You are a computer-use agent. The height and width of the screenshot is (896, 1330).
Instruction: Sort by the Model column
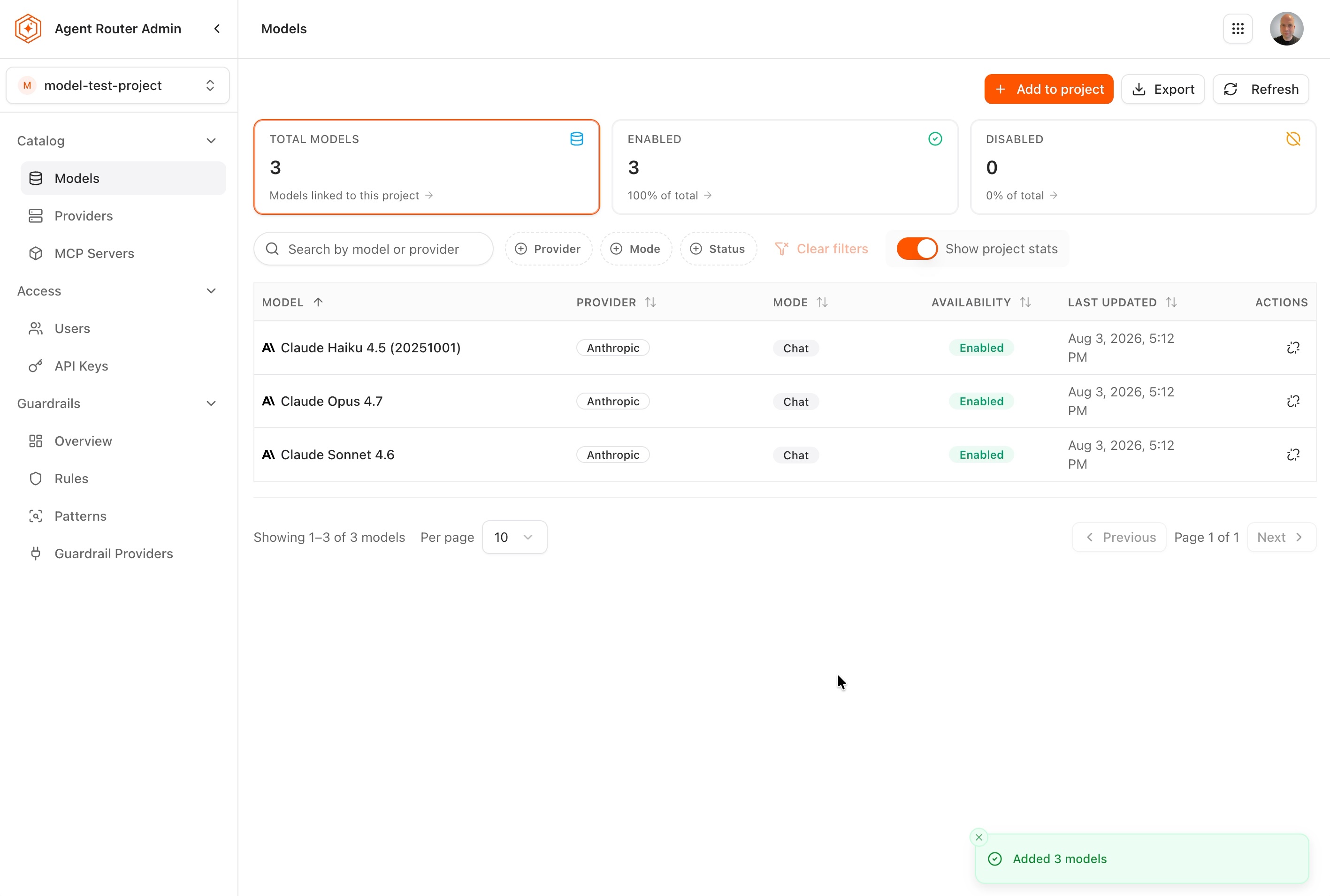[x=293, y=302]
